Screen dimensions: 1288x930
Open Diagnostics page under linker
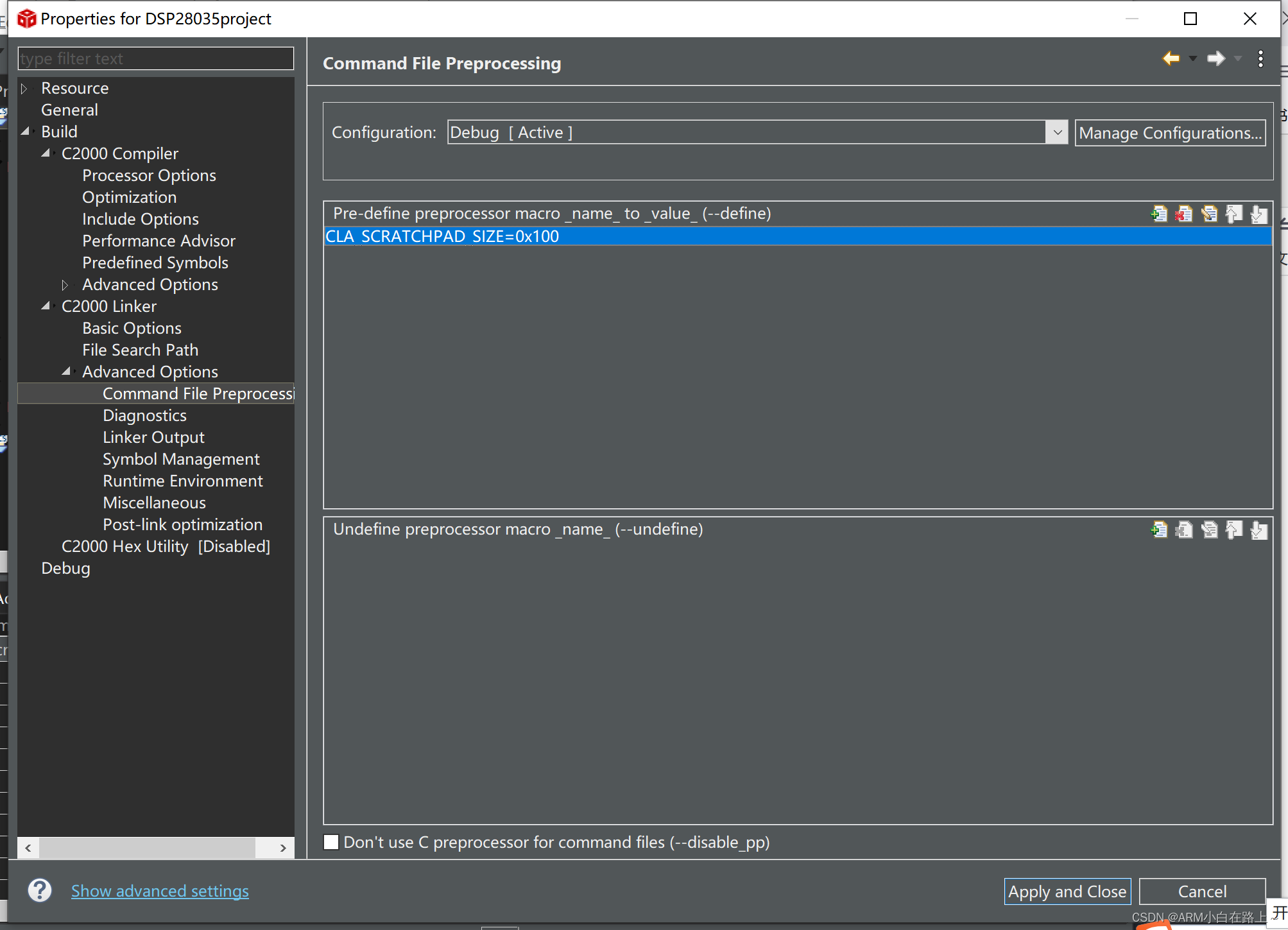point(144,415)
